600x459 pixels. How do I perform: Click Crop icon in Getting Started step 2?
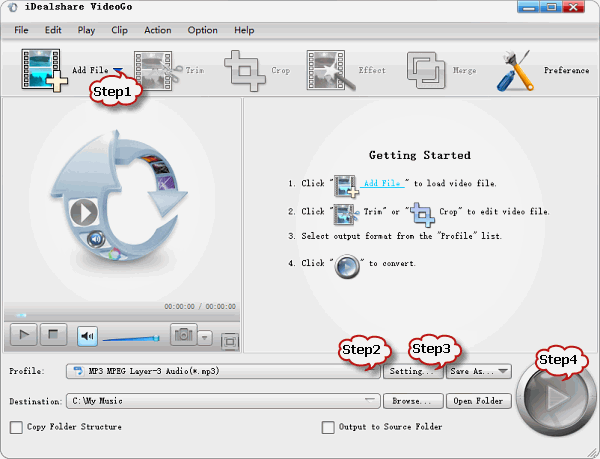pos(422,214)
